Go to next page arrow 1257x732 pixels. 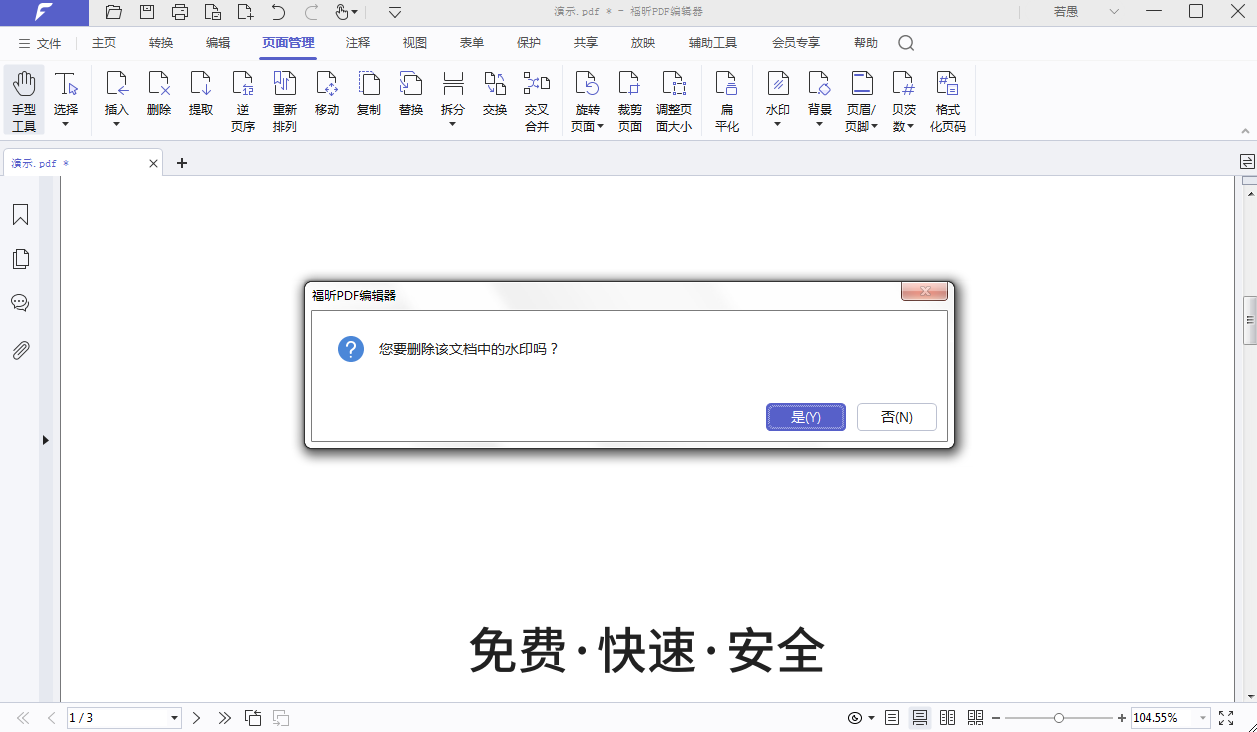click(197, 718)
